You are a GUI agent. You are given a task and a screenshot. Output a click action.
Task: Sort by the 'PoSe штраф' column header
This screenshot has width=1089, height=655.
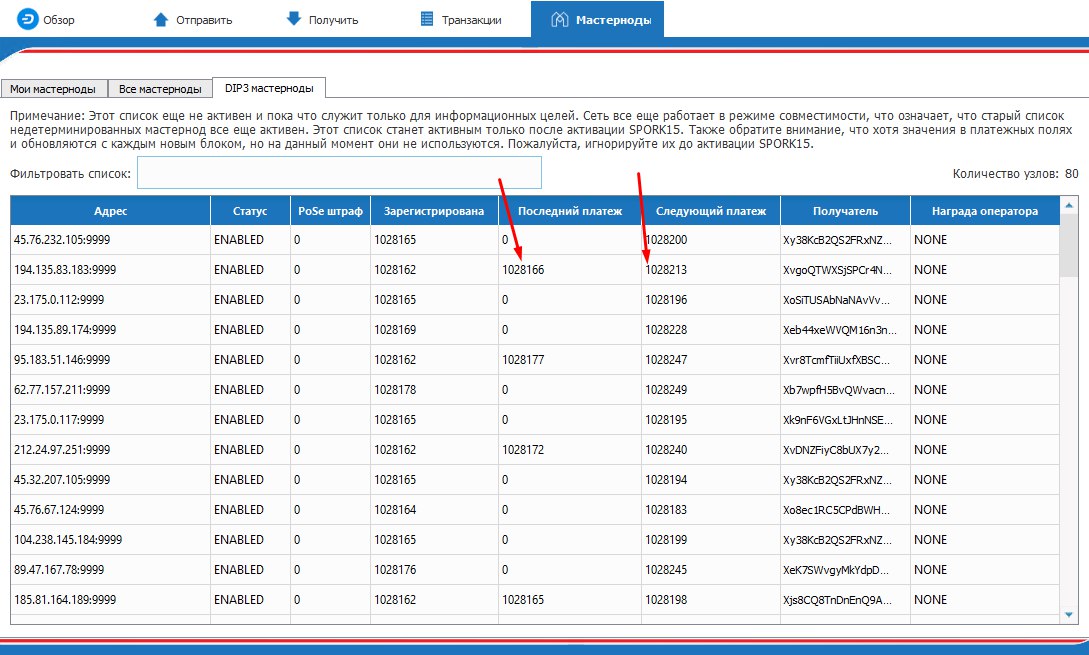click(330, 211)
